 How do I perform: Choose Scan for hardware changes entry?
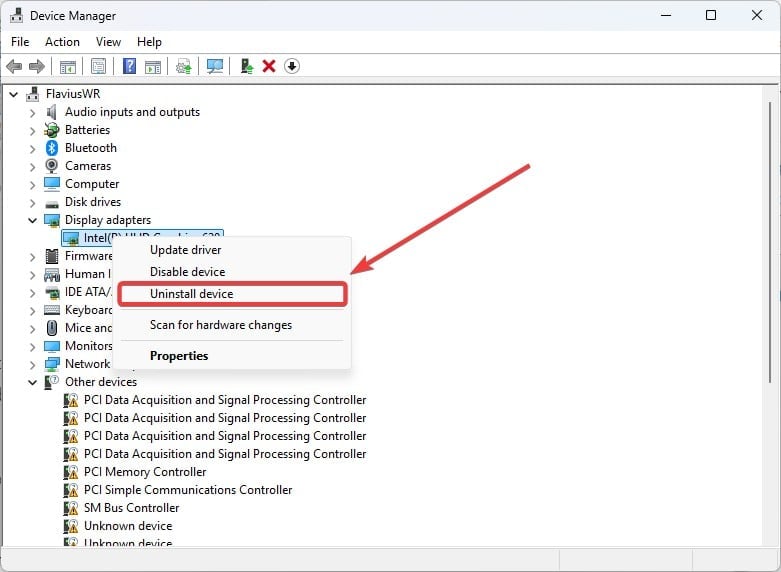(x=221, y=325)
